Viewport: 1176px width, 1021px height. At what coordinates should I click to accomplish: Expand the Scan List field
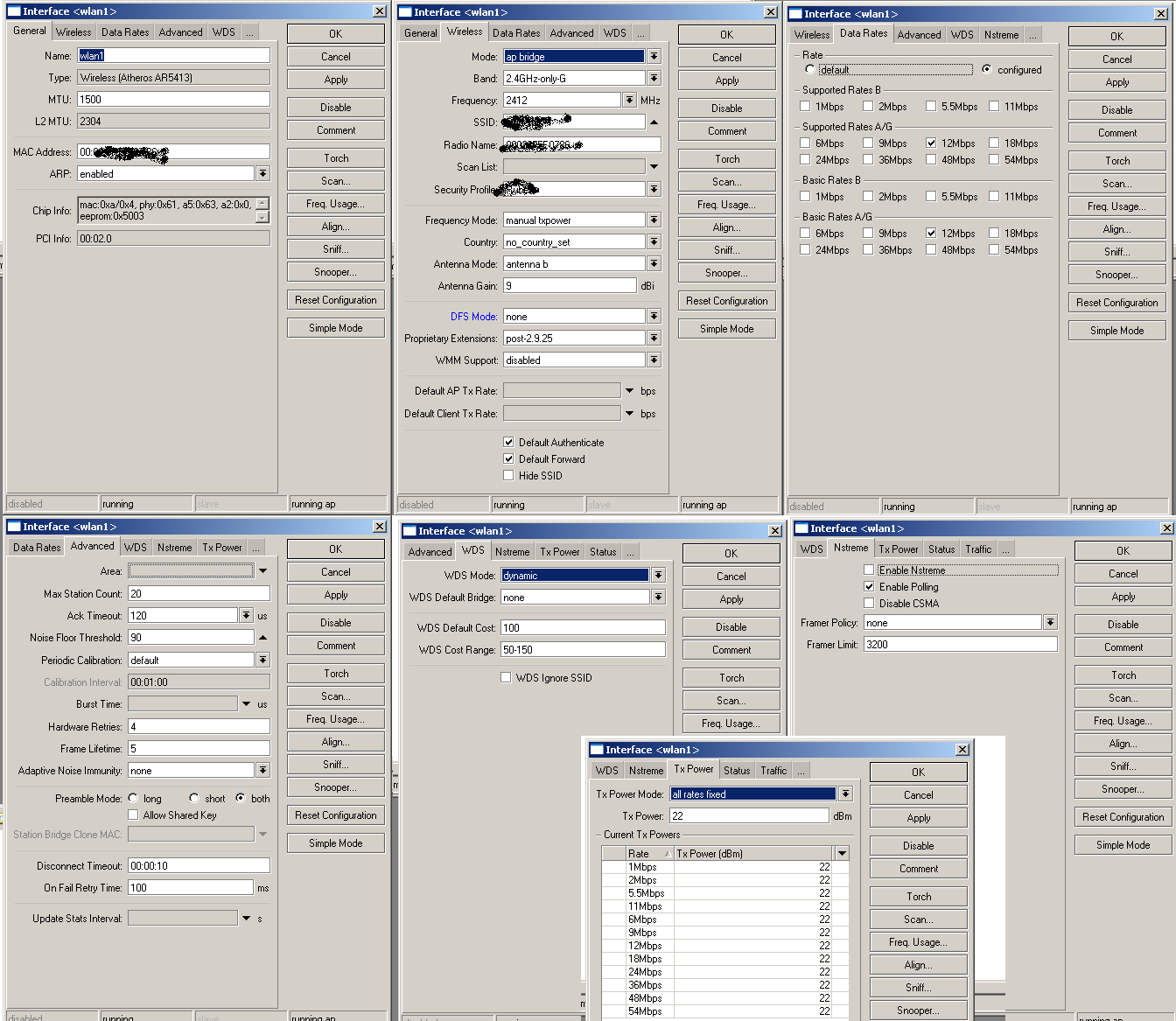coord(654,166)
